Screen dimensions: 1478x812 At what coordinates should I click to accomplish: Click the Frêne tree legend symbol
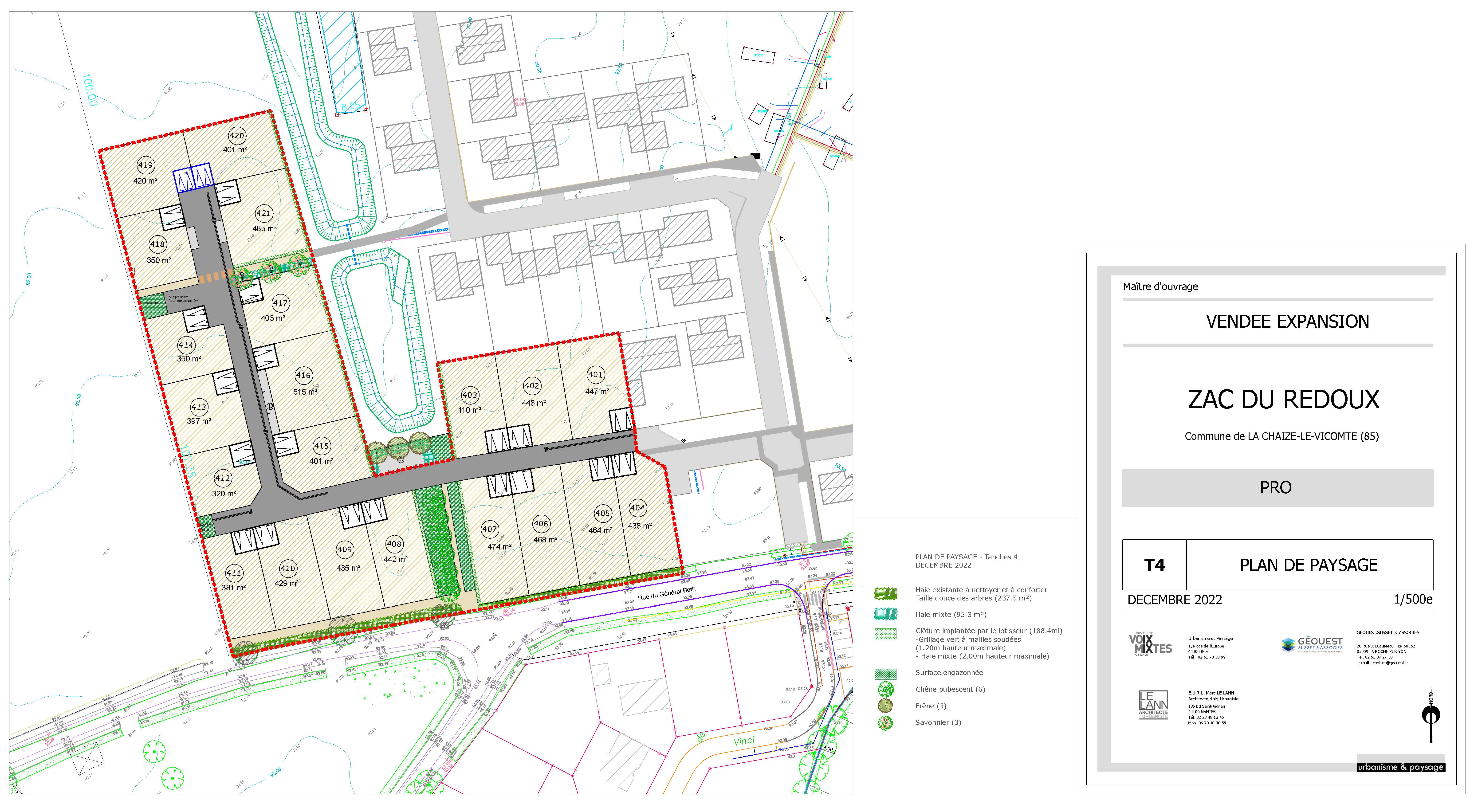[x=885, y=706]
